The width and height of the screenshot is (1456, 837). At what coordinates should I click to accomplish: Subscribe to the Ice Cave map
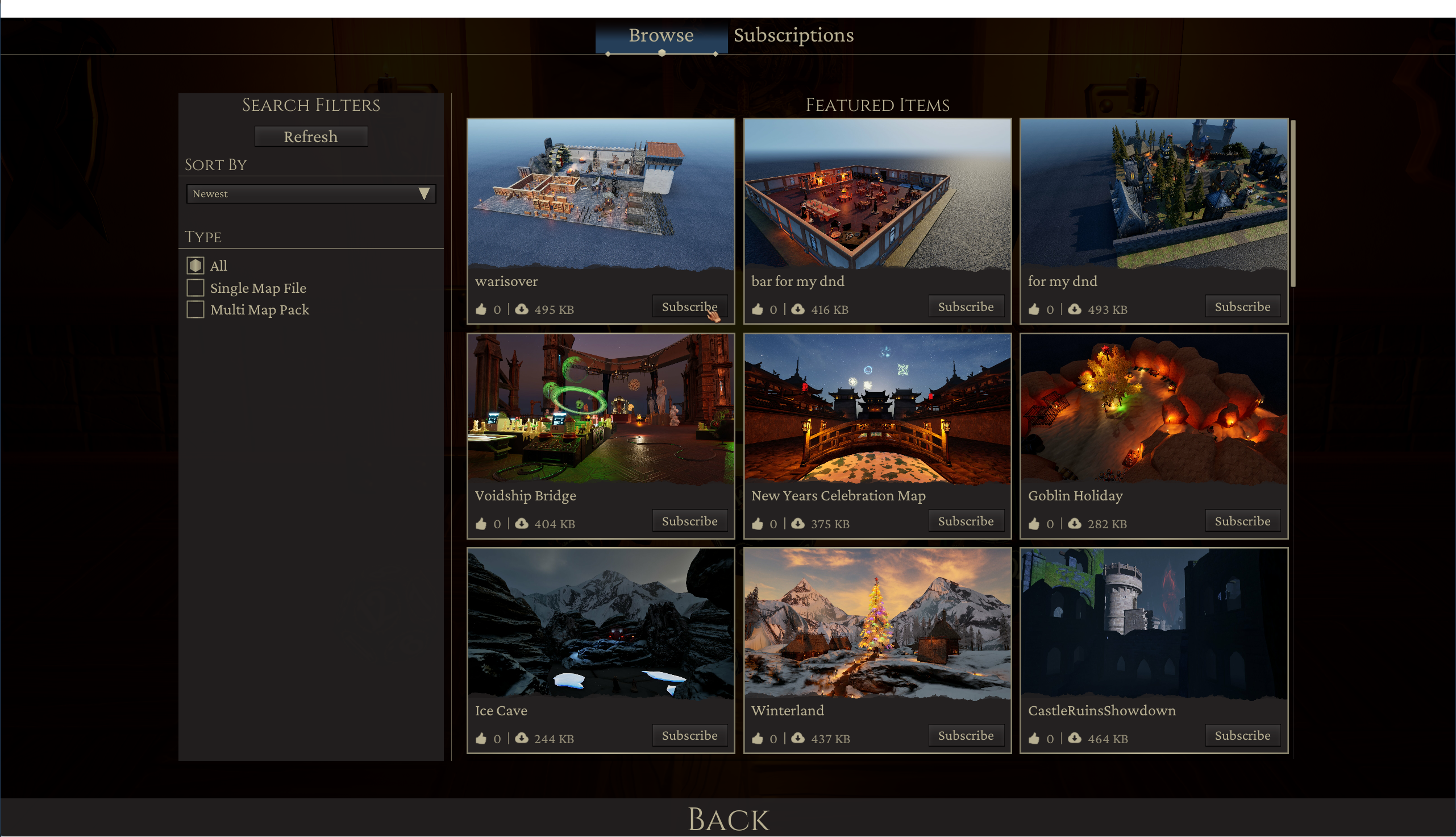(x=690, y=735)
